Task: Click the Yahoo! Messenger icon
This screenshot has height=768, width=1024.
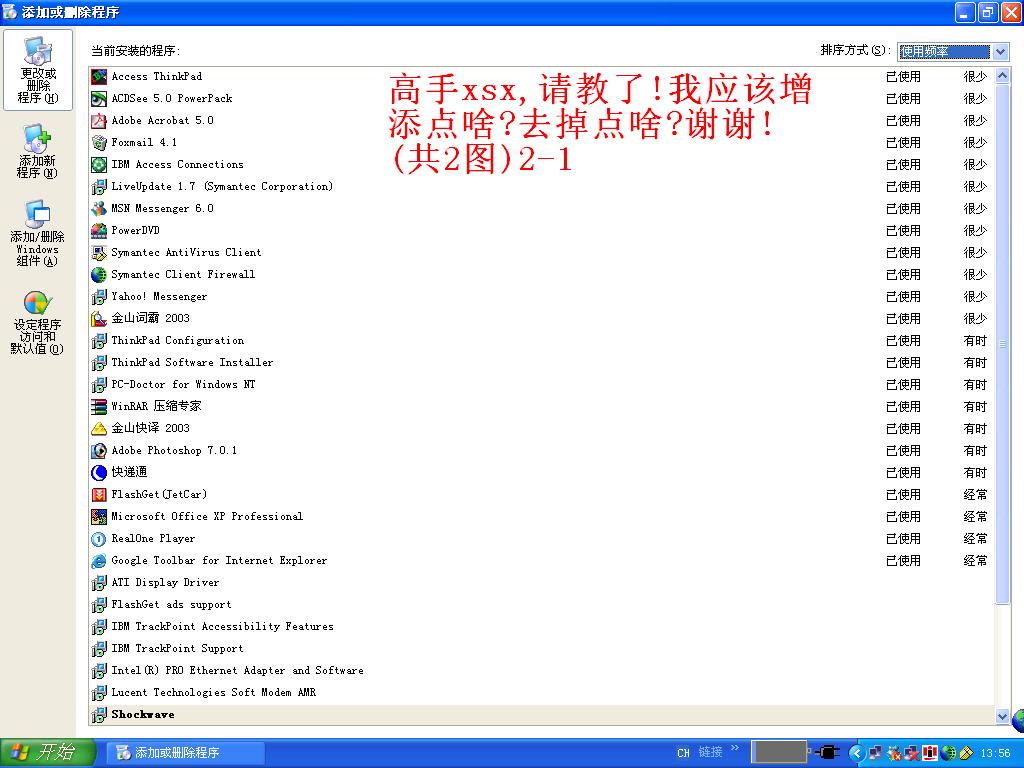Action: [99, 296]
